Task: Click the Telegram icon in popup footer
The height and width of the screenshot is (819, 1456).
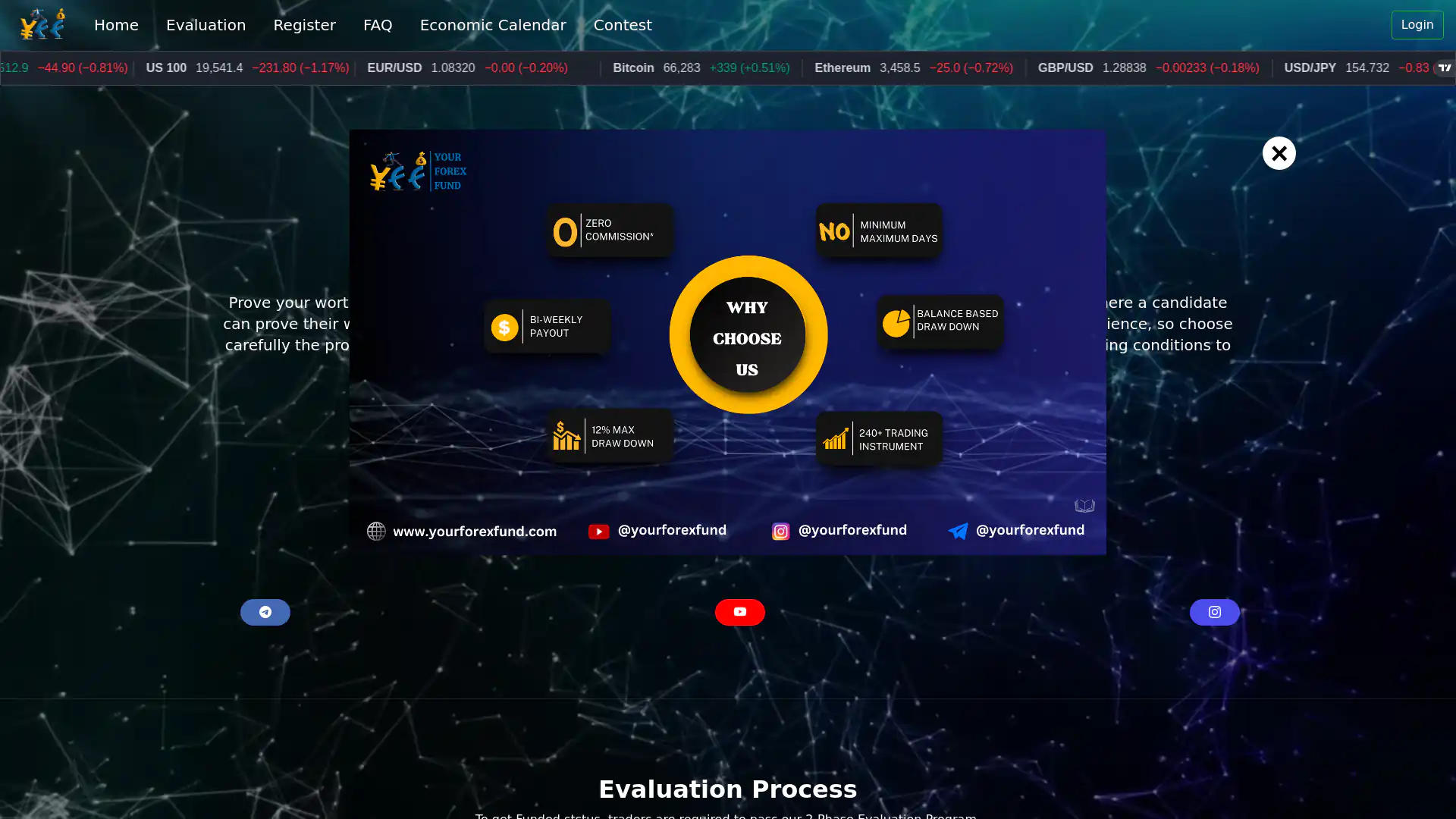Action: coord(958,531)
